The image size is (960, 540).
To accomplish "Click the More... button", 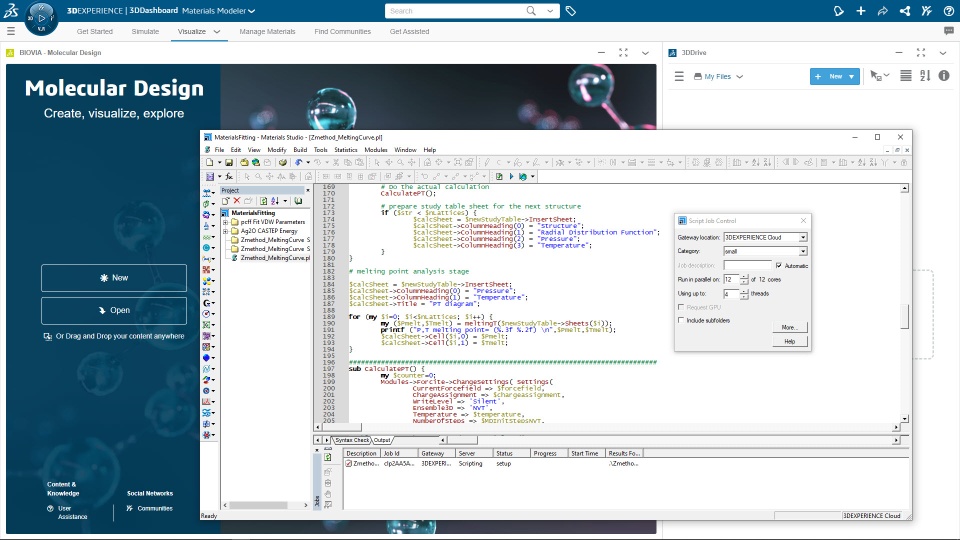I will click(790, 328).
